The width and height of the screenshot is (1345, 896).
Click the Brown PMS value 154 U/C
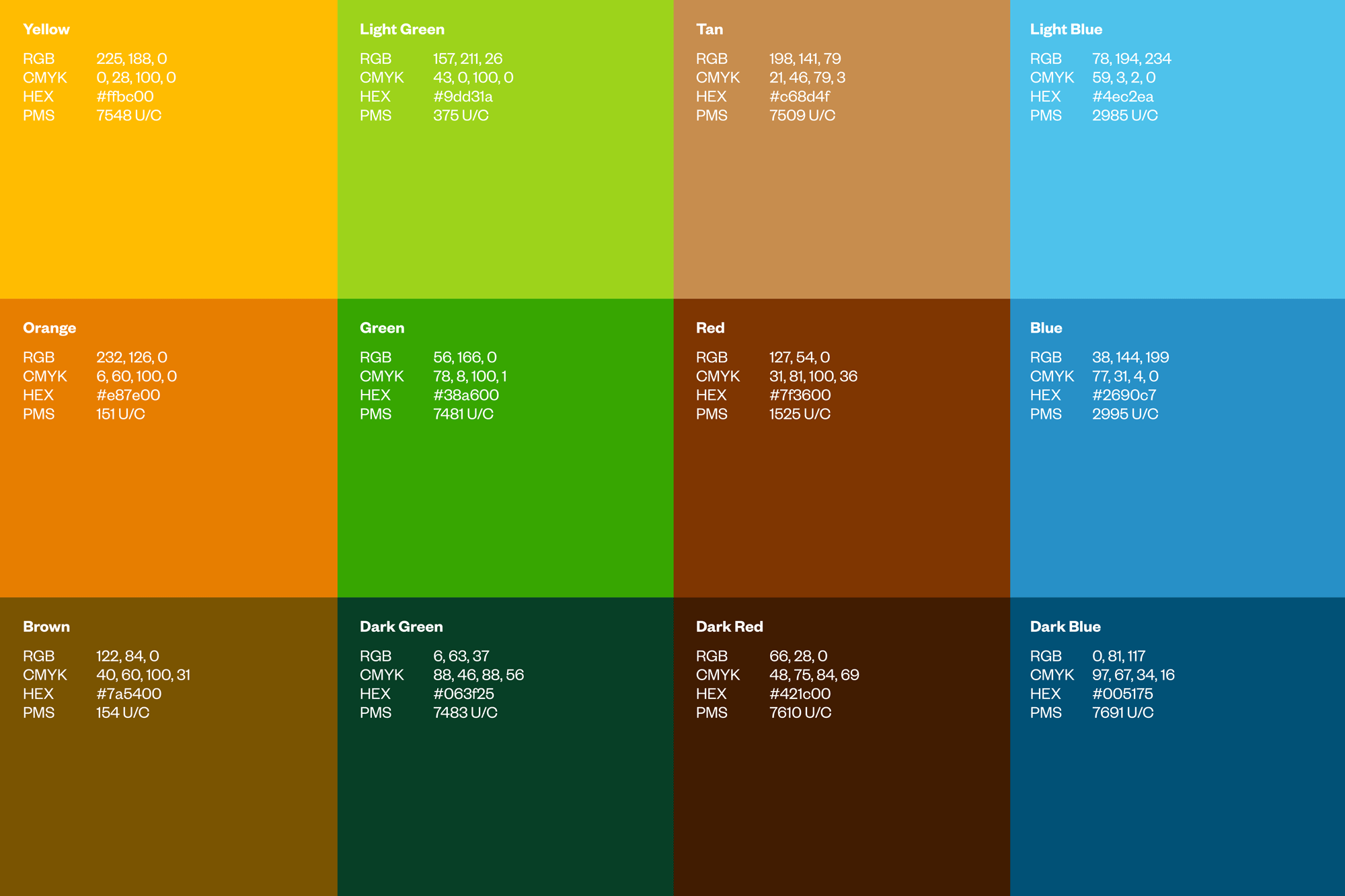[122, 712]
